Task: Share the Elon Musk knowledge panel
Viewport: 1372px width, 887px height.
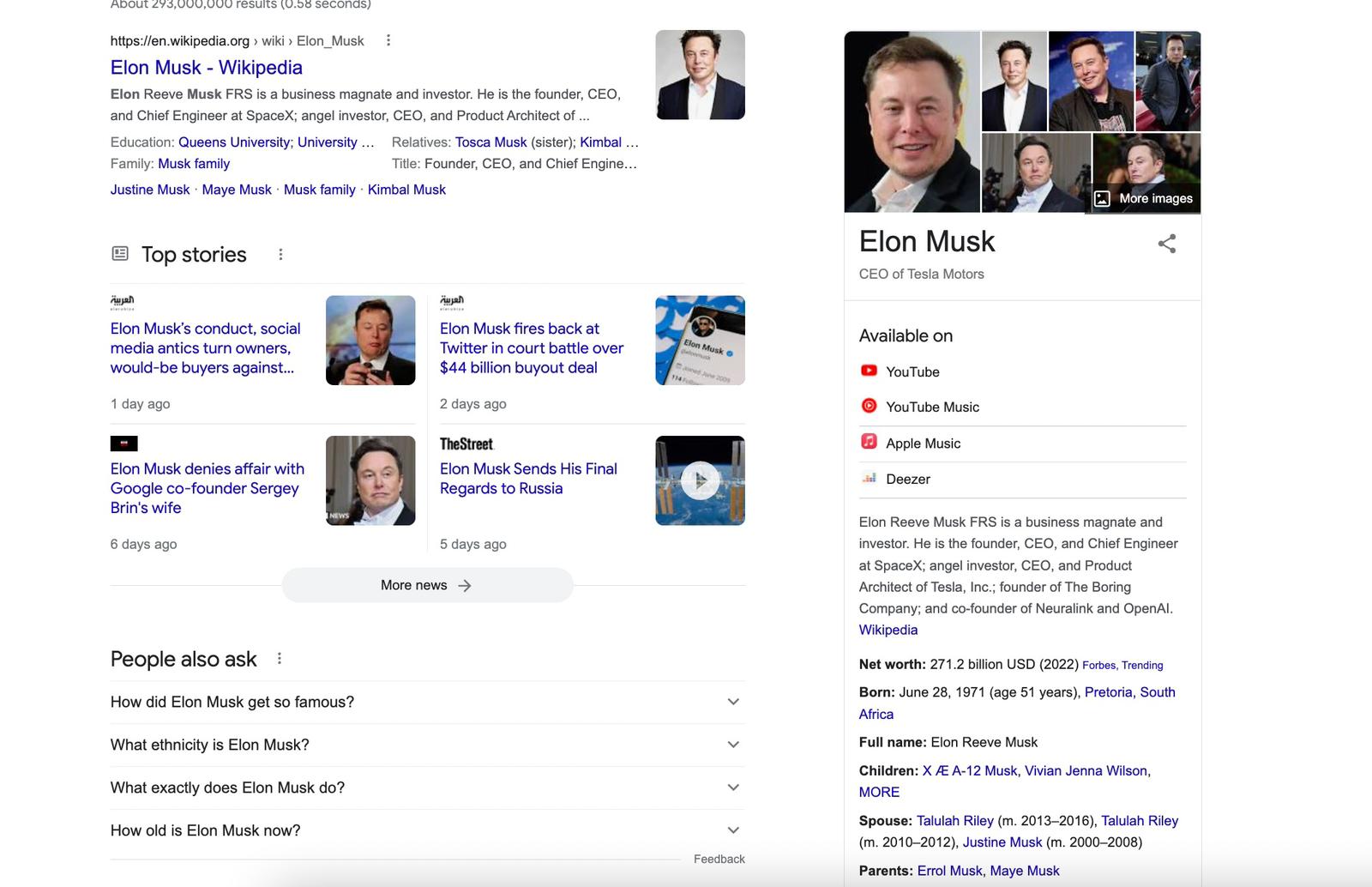Action: [1167, 244]
